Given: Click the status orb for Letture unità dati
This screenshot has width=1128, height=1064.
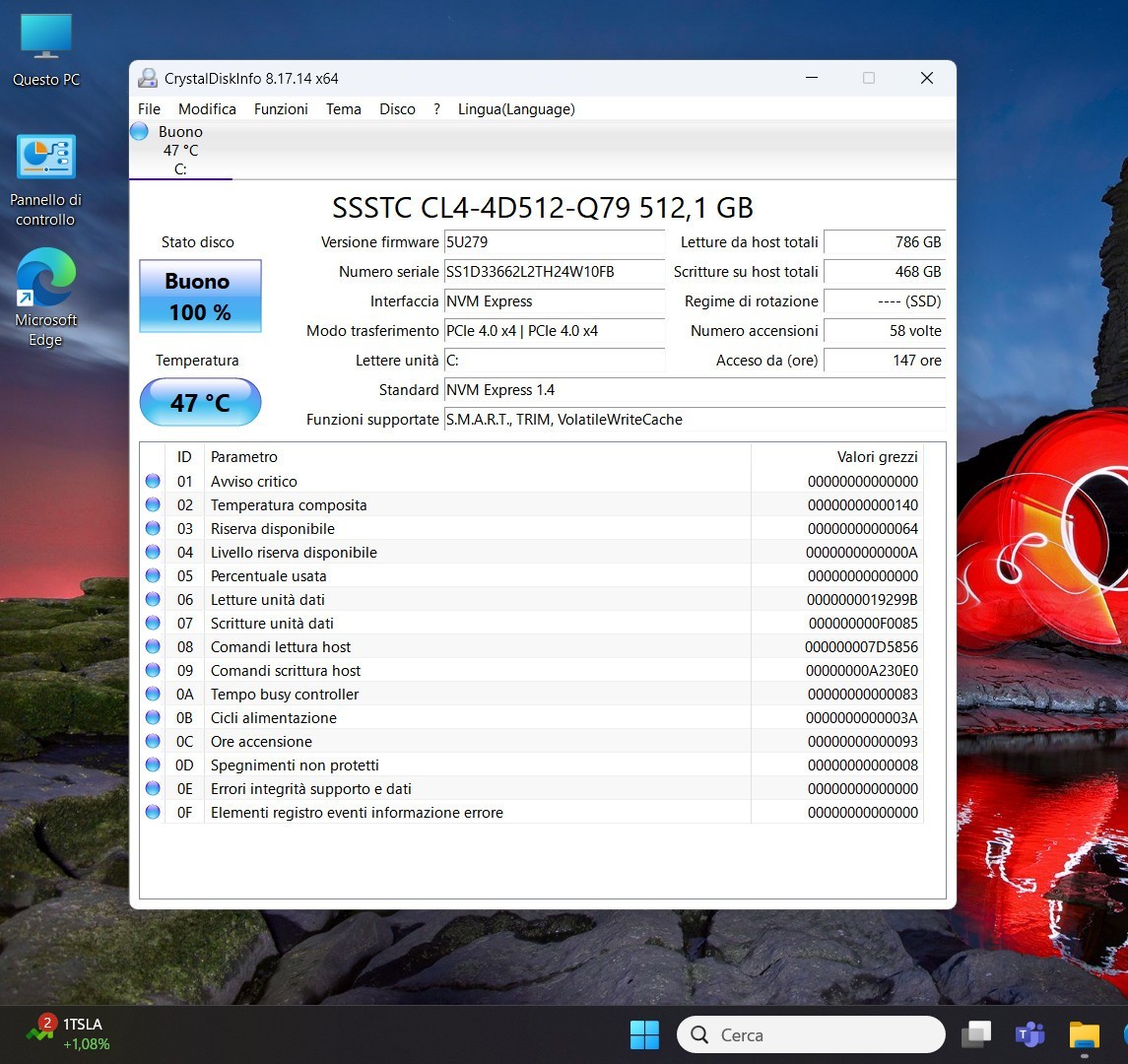Looking at the screenshot, I should click(x=153, y=599).
